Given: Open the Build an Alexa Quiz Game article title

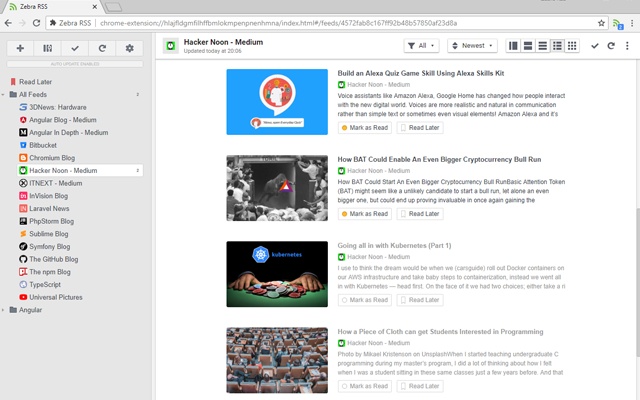Looking at the screenshot, I should 420,73.
